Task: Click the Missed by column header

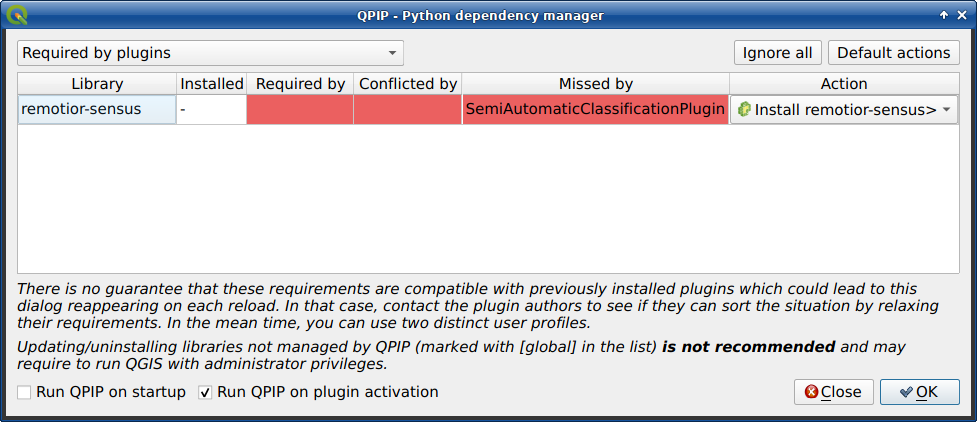Action: click(x=596, y=84)
